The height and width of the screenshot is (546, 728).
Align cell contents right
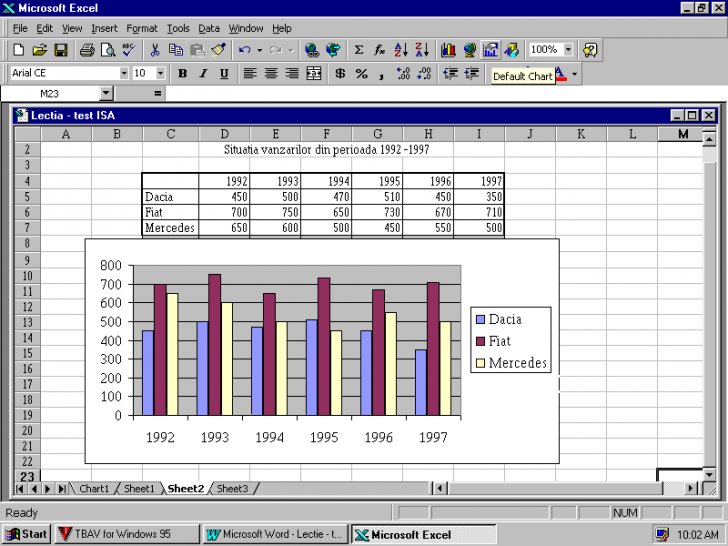click(x=292, y=73)
